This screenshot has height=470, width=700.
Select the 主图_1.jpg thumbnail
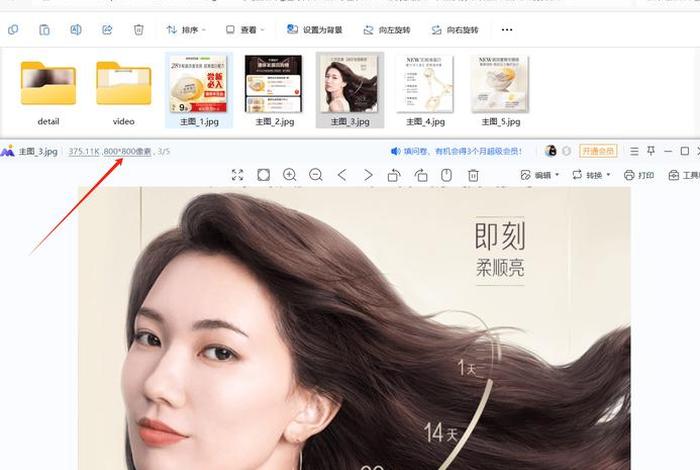tap(199, 90)
